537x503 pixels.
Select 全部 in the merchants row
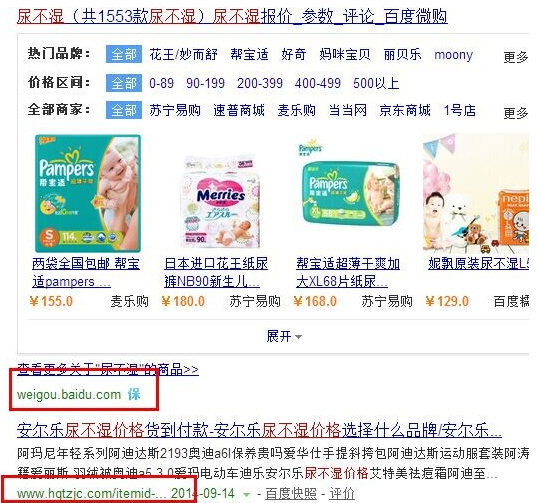click(x=124, y=110)
